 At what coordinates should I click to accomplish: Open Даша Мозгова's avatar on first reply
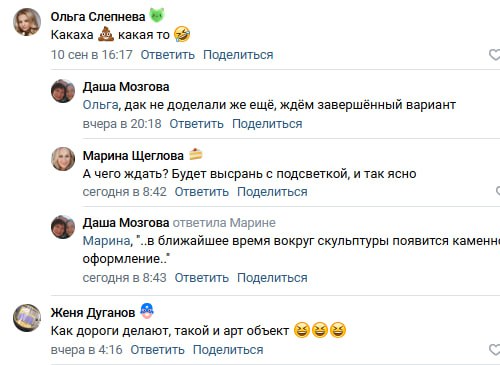click(x=63, y=91)
